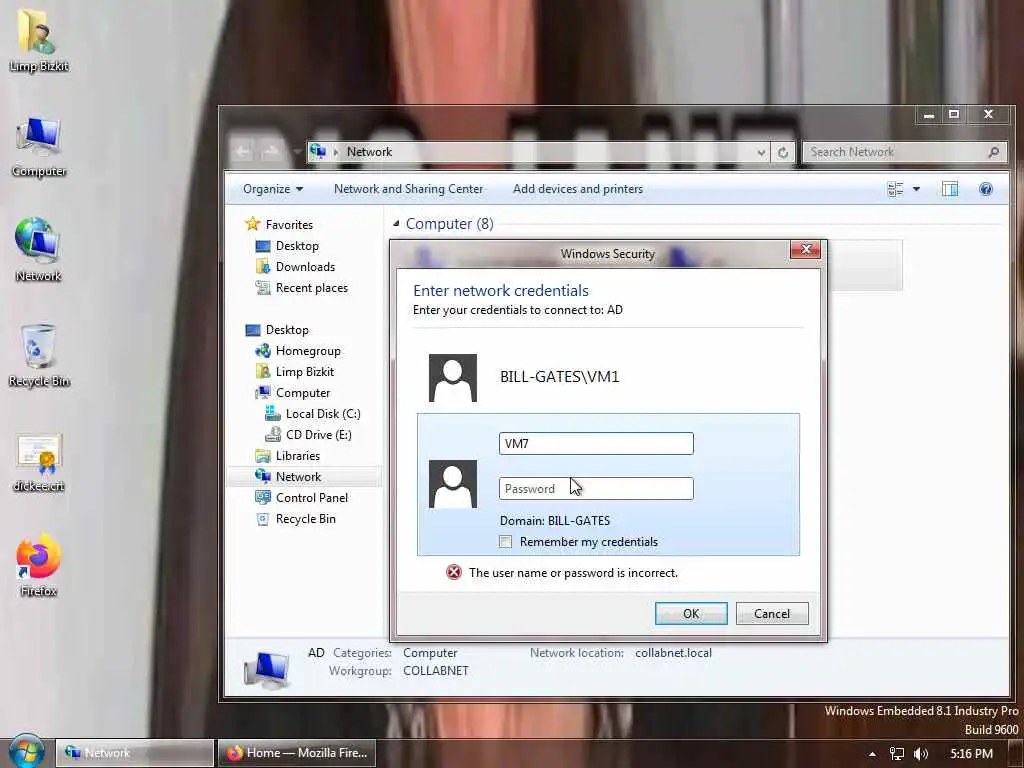Image resolution: width=1024 pixels, height=768 pixels.
Task: Go back in the Explorer window
Action: click(x=242, y=152)
